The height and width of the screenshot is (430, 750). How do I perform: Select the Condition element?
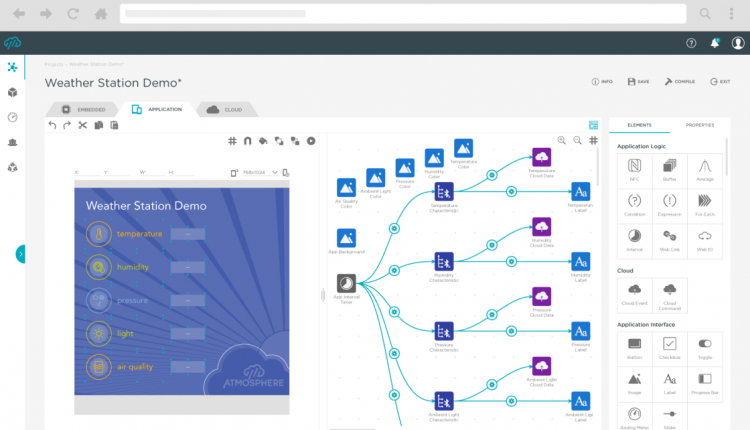634,206
